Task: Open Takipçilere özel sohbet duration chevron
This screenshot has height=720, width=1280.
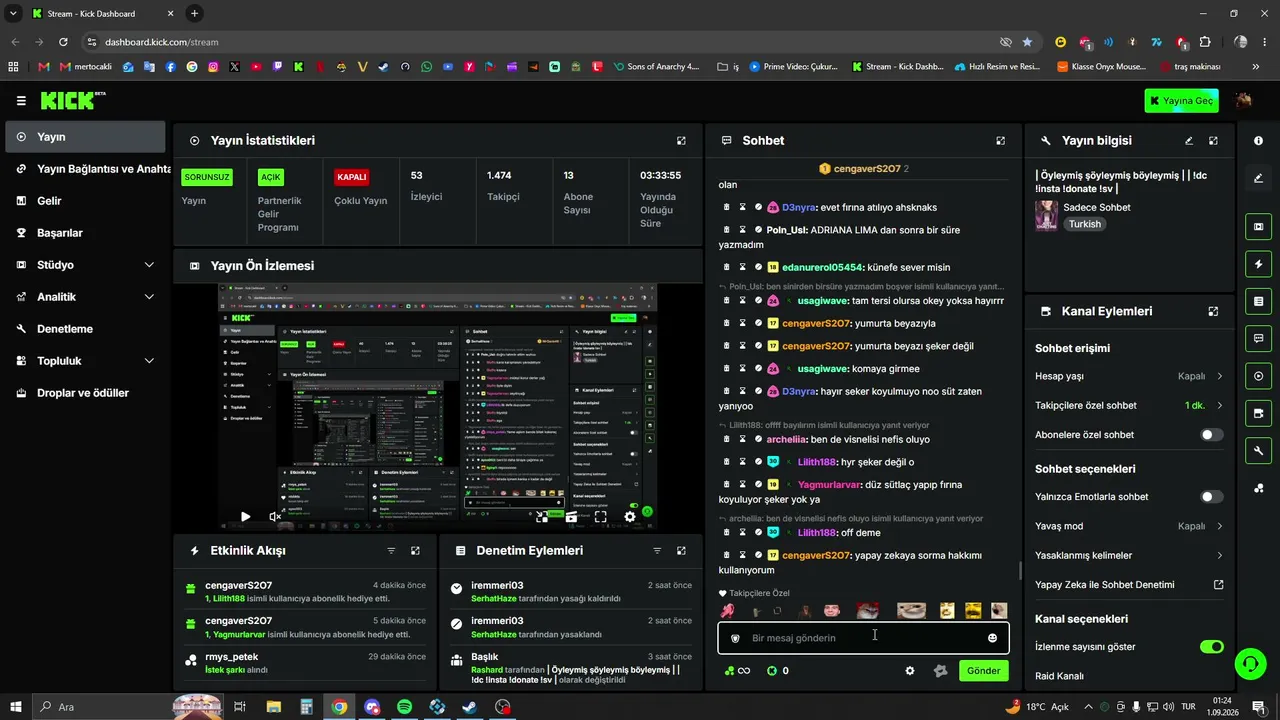Action: (x=1219, y=406)
